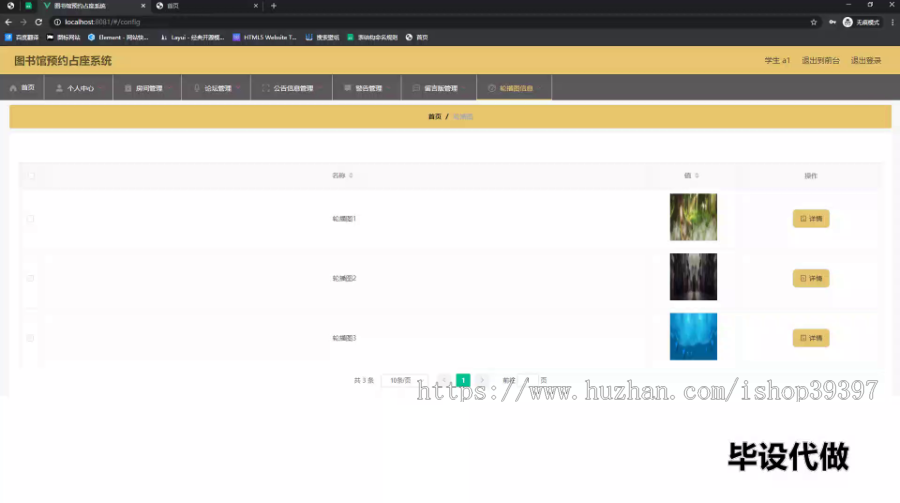Open details for 轮播图3 with 详情 button
The image size is (900, 503).
click(x=811, y=338)
